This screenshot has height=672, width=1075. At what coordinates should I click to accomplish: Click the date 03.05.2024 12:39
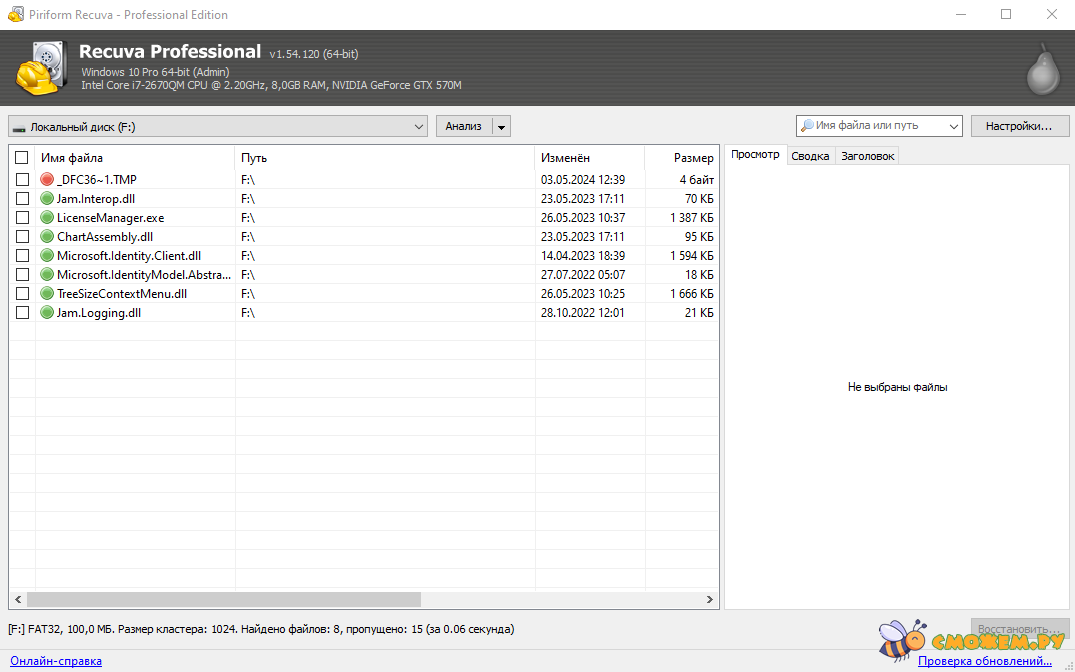point(583,180)
